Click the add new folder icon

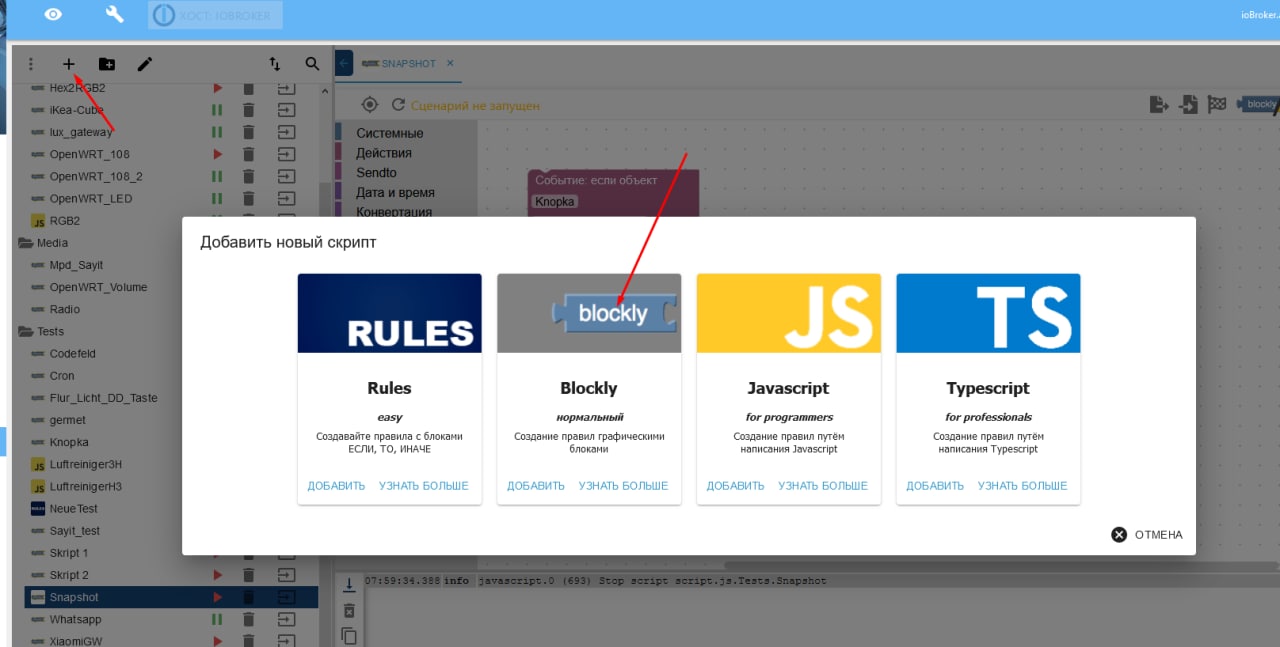coord(107,64)
